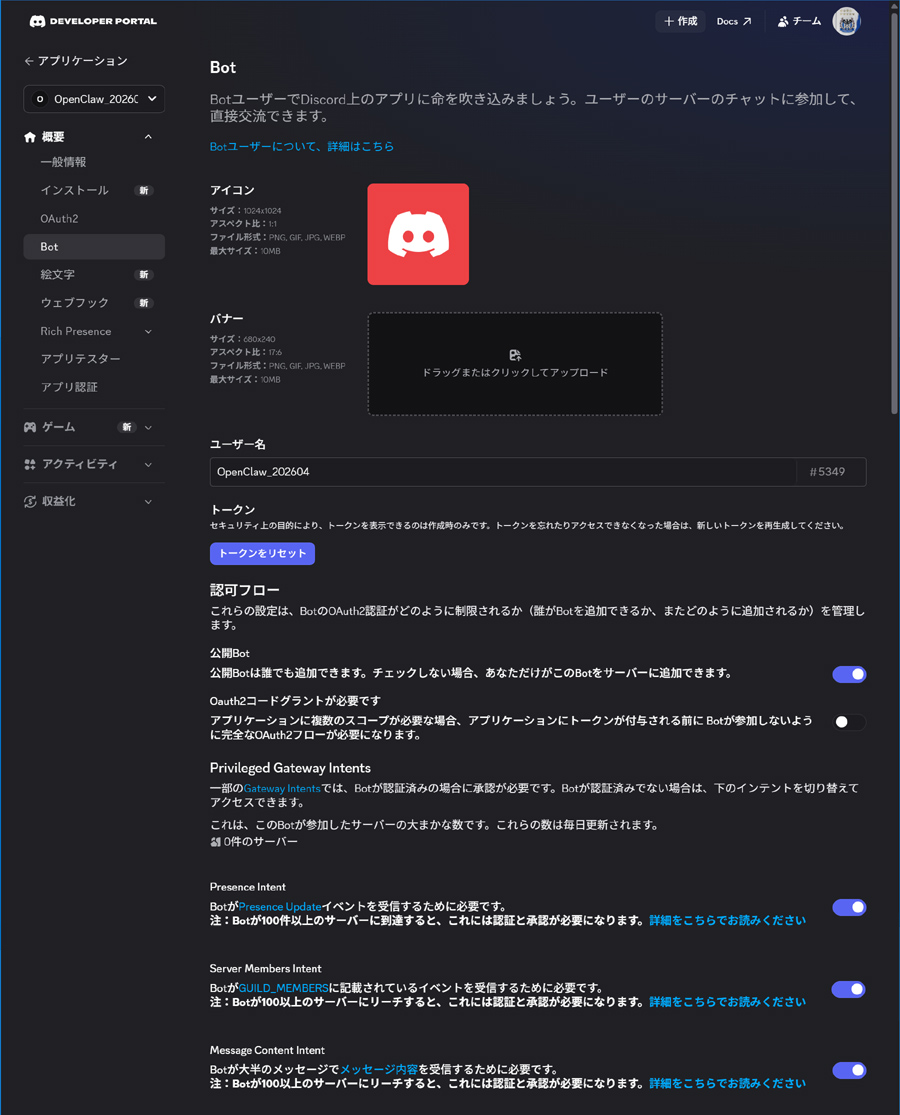Enable the OAuth2コードグラント toggle
The width and height of the screenshot is (900, 1115).
click(847, 722)
